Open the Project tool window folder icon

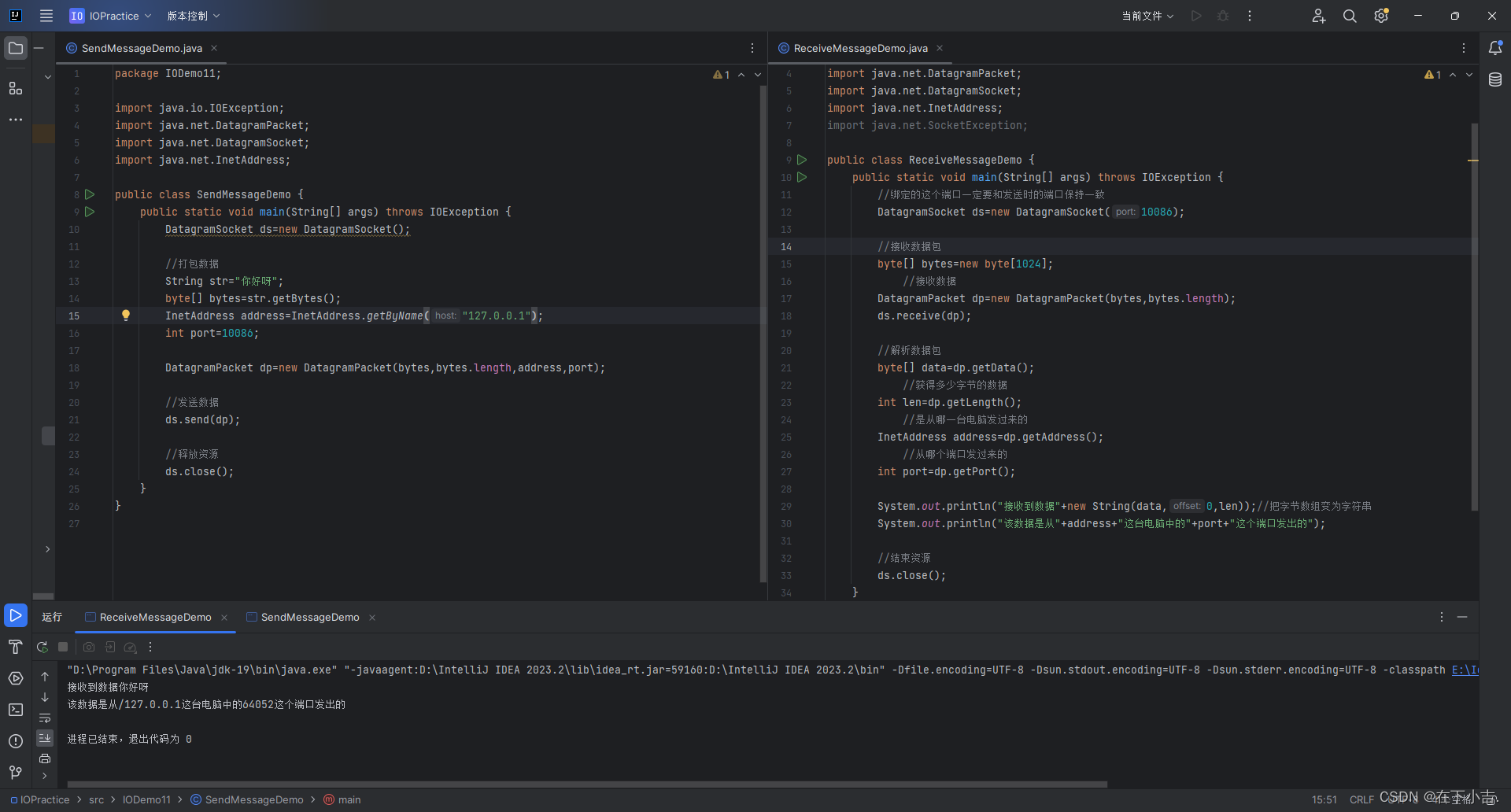point(16,48)
